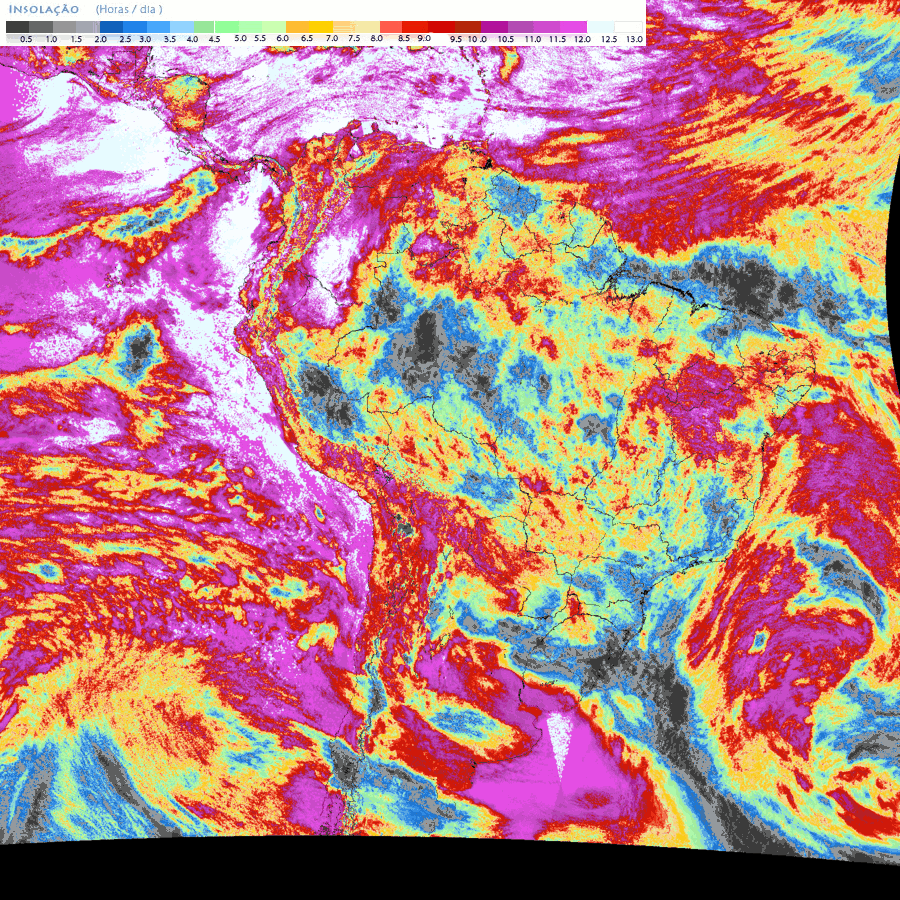This screenshot has width=900, height=900.
Task: Click the '1.0' legend value
Action: pos(51,39)
